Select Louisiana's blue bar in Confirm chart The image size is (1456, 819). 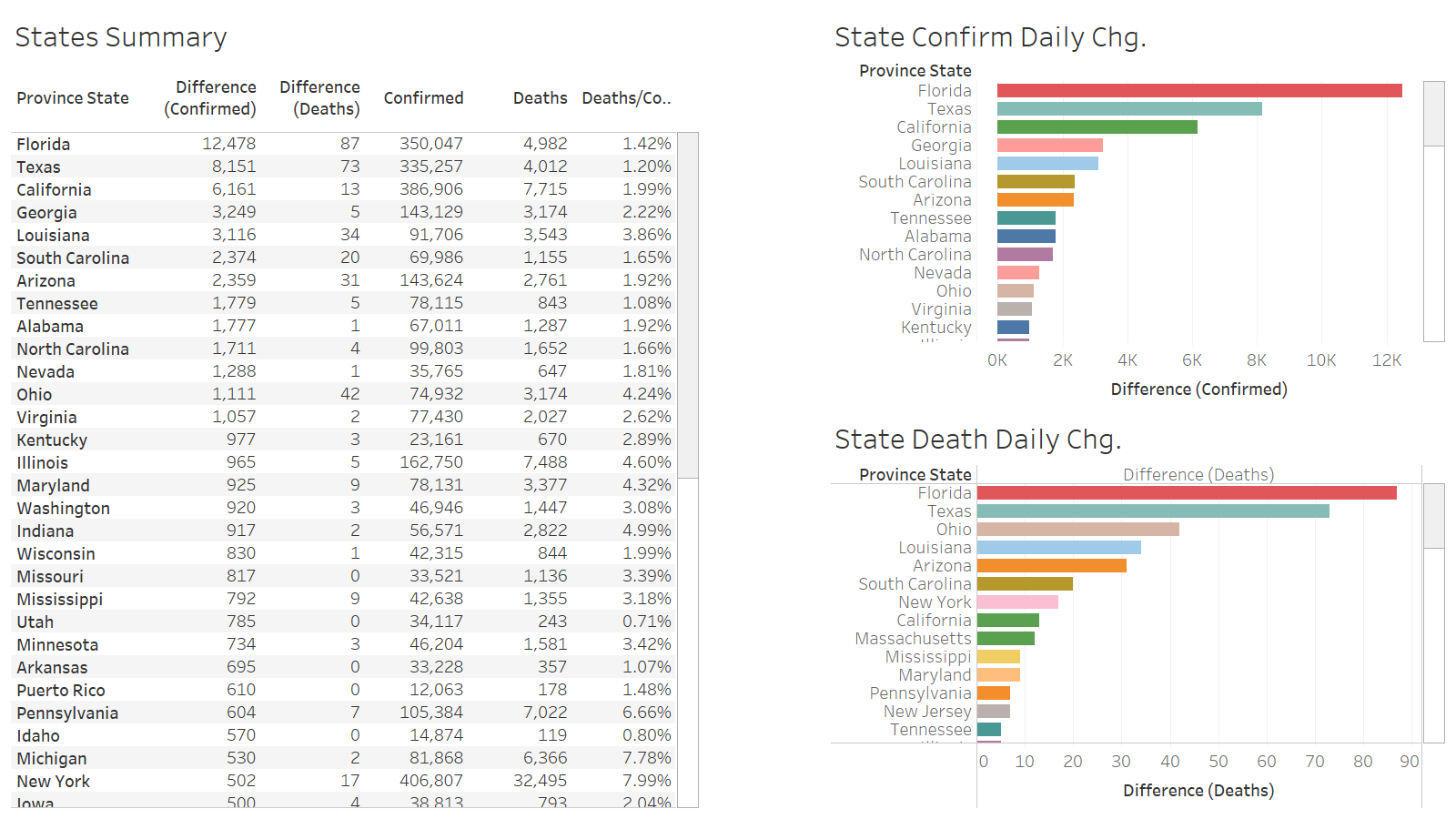pos(1047,164)
